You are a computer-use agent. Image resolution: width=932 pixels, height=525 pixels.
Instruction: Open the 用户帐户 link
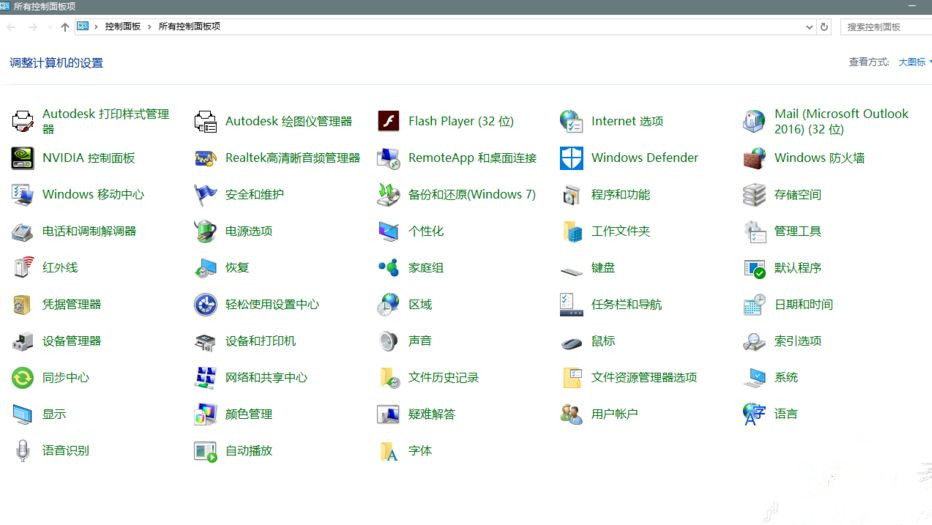614,414
